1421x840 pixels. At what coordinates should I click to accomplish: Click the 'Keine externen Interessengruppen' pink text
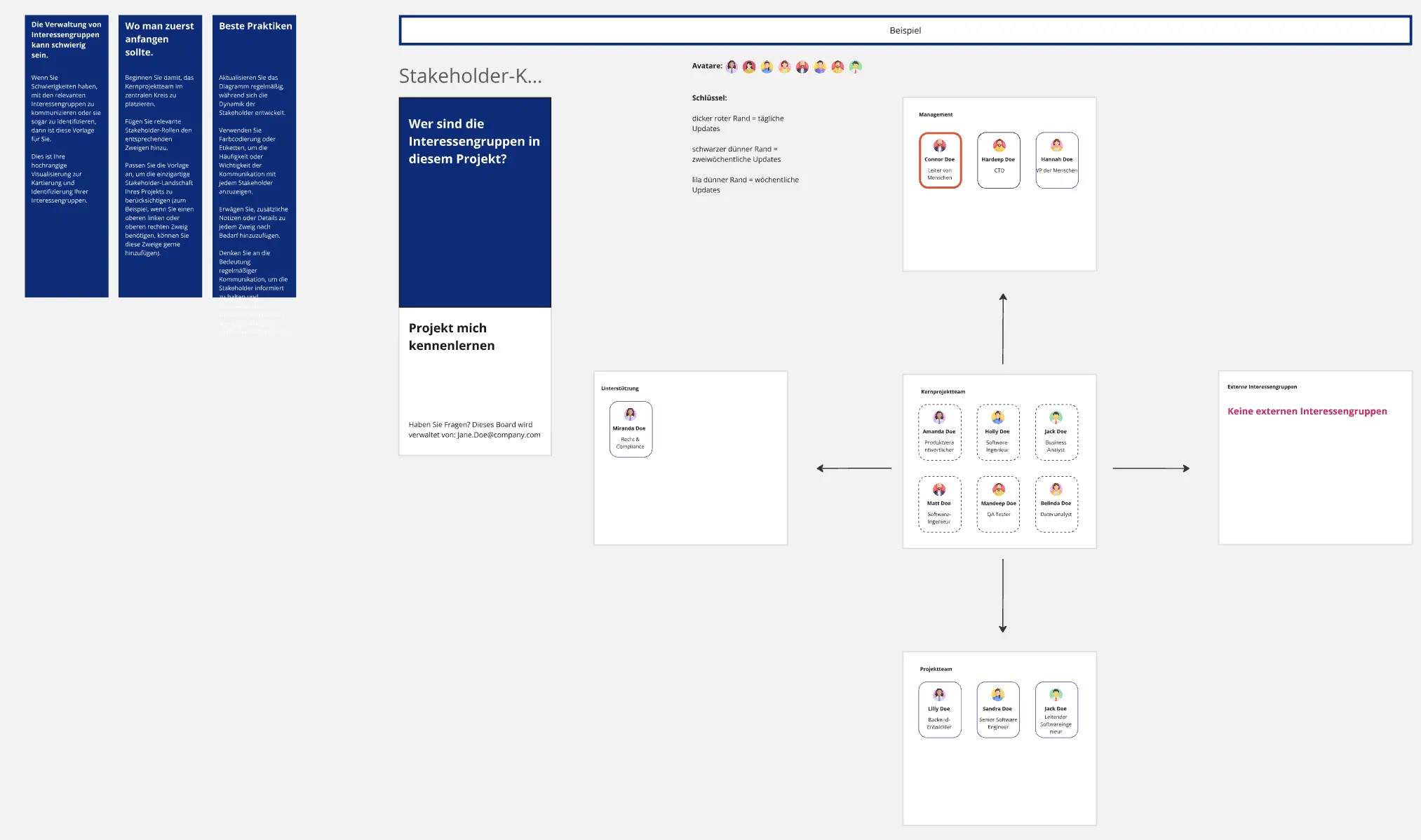pos(1307,412)
